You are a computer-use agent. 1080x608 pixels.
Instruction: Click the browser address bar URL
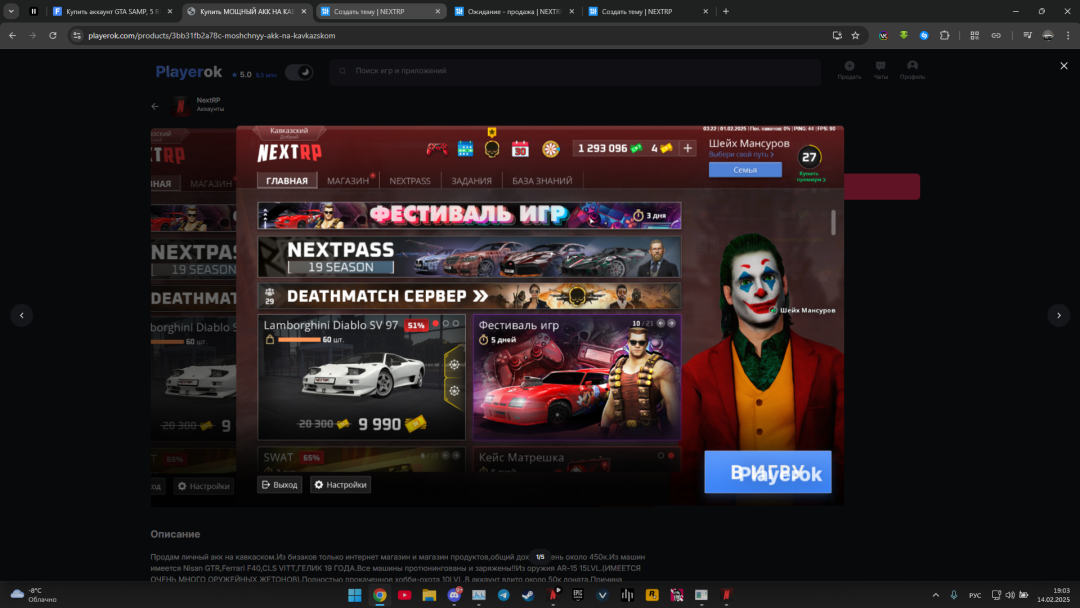pos(211,35)
